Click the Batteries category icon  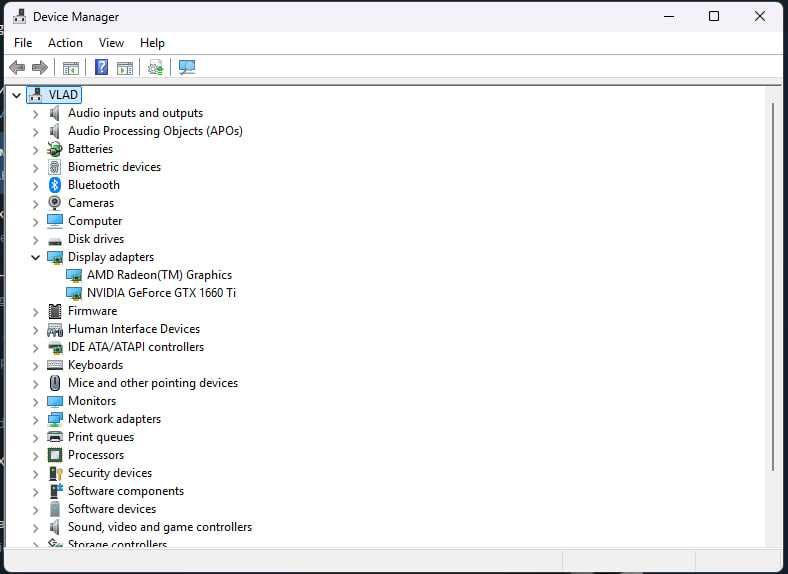click(x=55, y=149)
